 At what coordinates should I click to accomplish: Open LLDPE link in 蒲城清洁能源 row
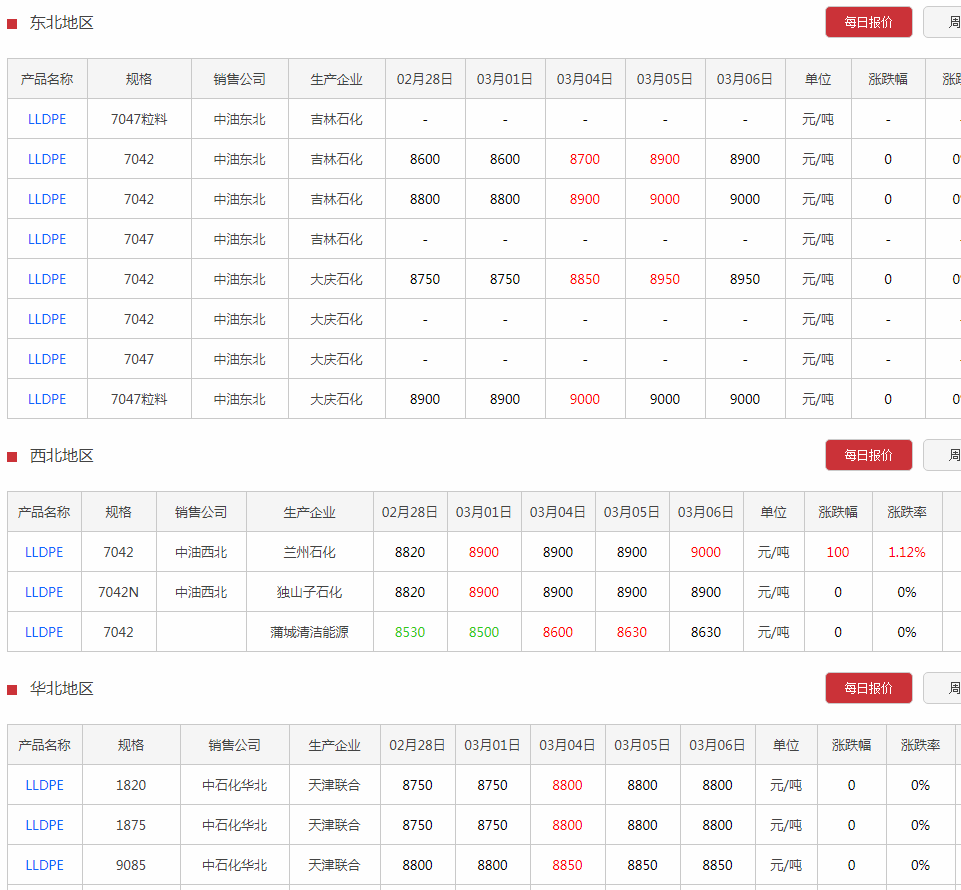(44, 632)
